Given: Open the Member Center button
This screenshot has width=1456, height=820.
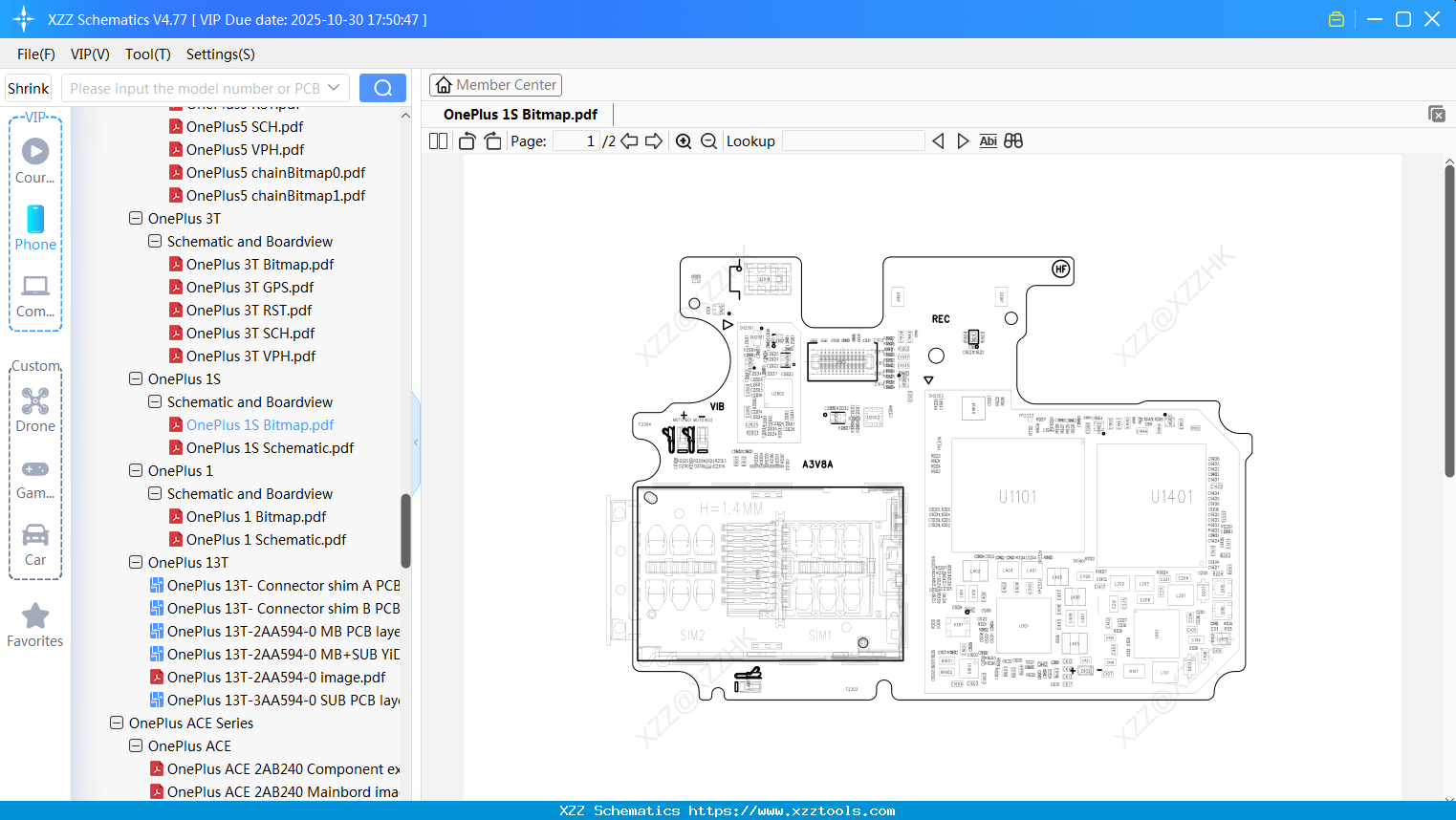Looking at the screenshot, I should coord(495,85).
